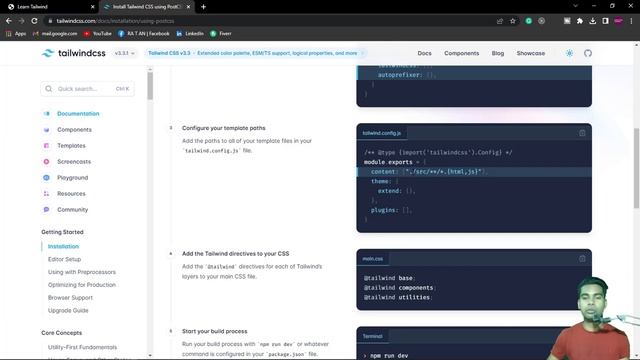The height and width of the screenshot is (360, 640).
Task: Open a new browser tab
Action: point(203,7)
